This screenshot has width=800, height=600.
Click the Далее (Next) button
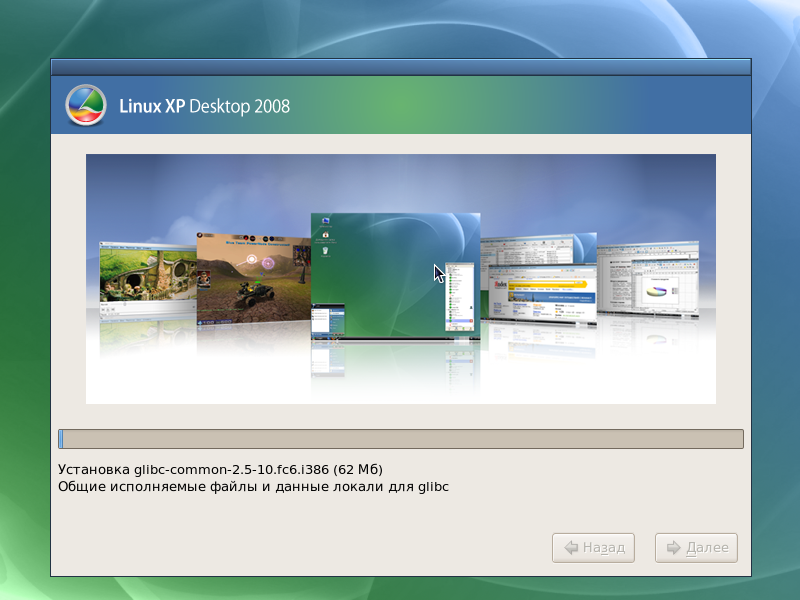[696, 548]
